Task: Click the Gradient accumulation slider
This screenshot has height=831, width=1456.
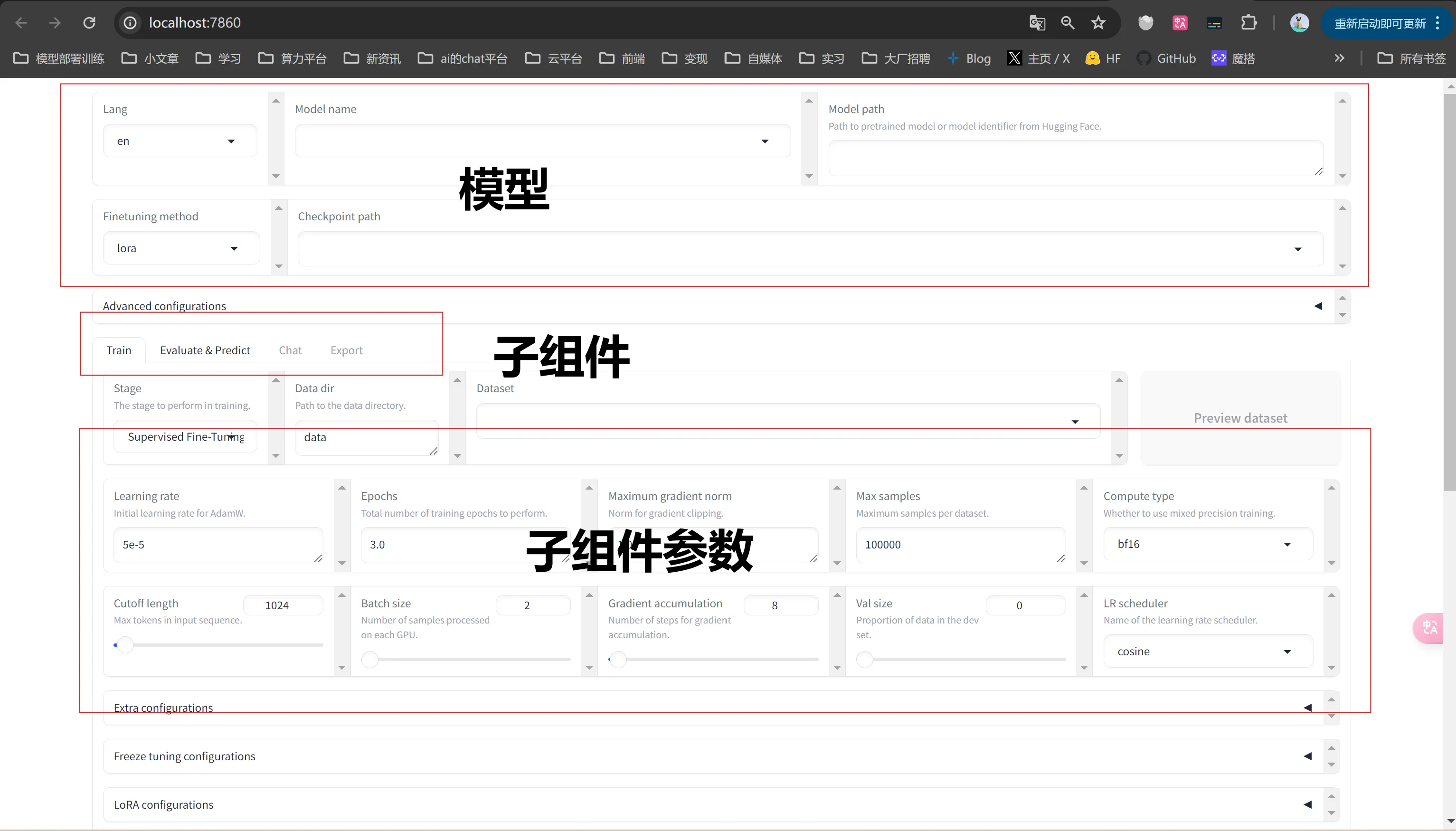Action: pyautogui.click(x=713, y=659)
